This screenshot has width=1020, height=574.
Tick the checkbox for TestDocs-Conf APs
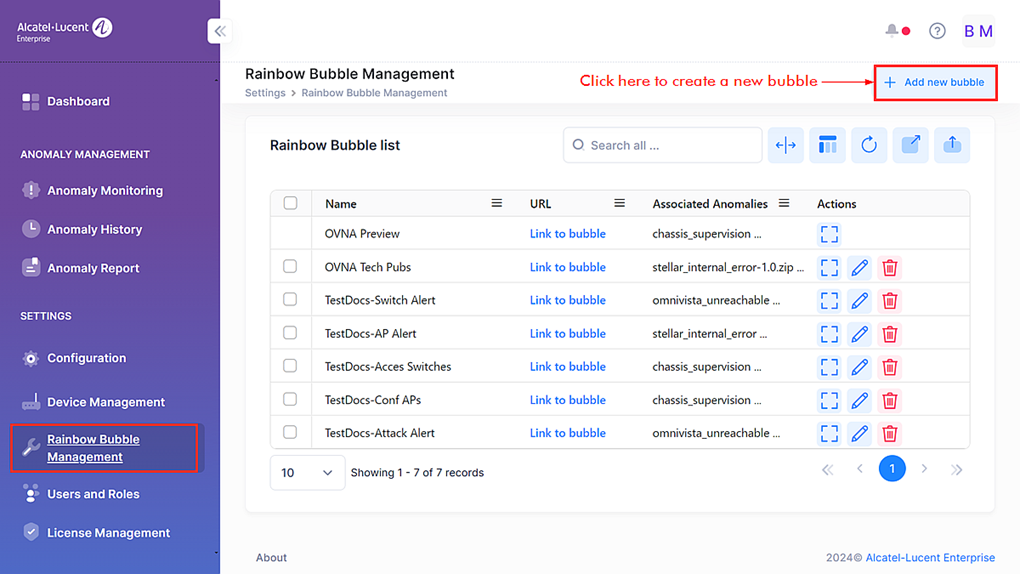point(290,400)
